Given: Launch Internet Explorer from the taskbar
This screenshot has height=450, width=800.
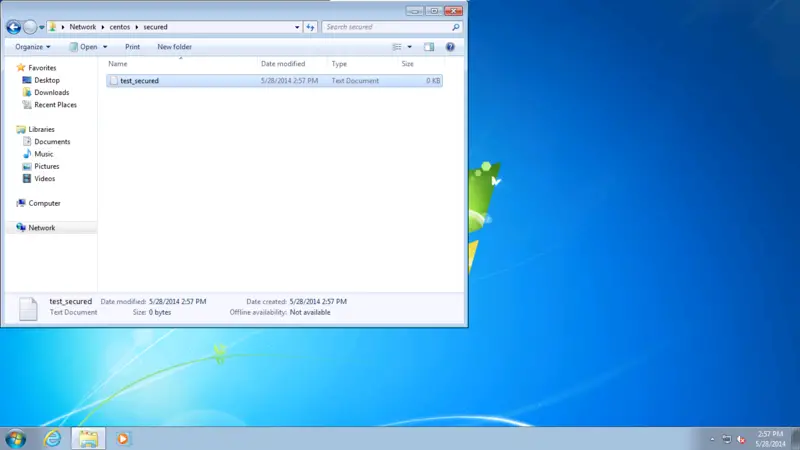Looking at the screenshot, I should (x=53, y=439).
